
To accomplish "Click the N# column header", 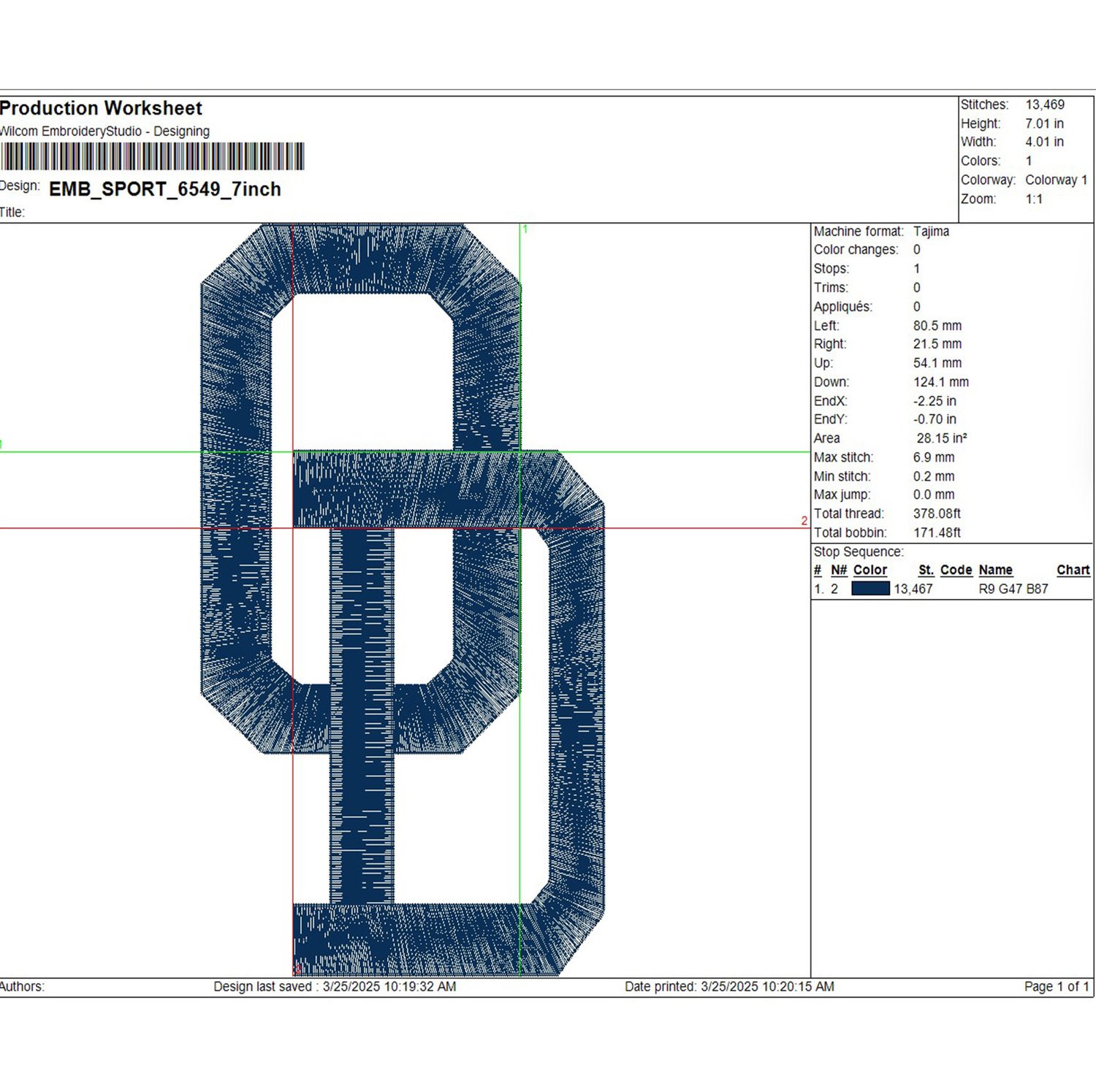I will pyautogui.click(x=838, y=570).
